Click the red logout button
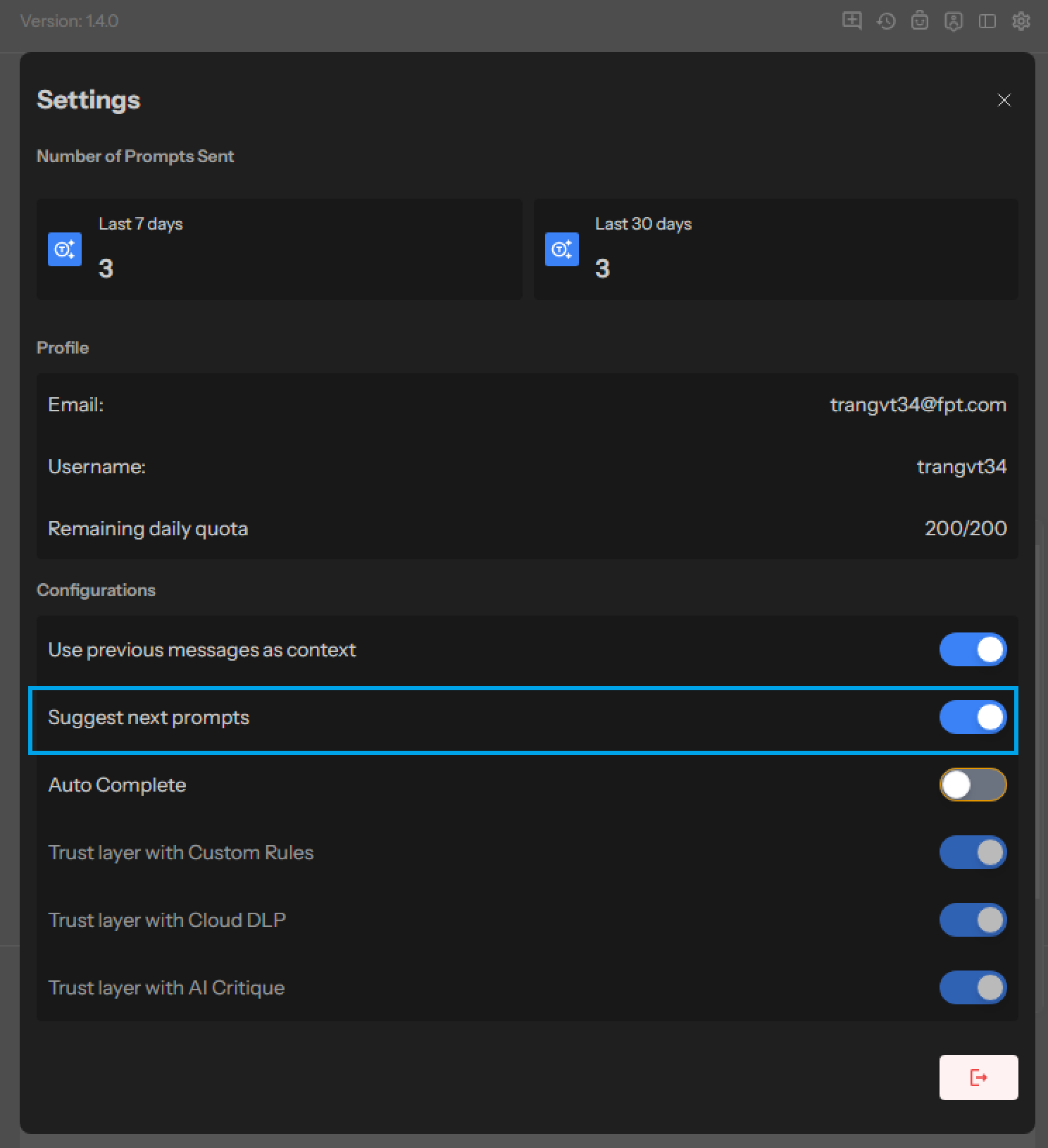This screenshot has height=1148, width=1048. (x=979, y=1077)
